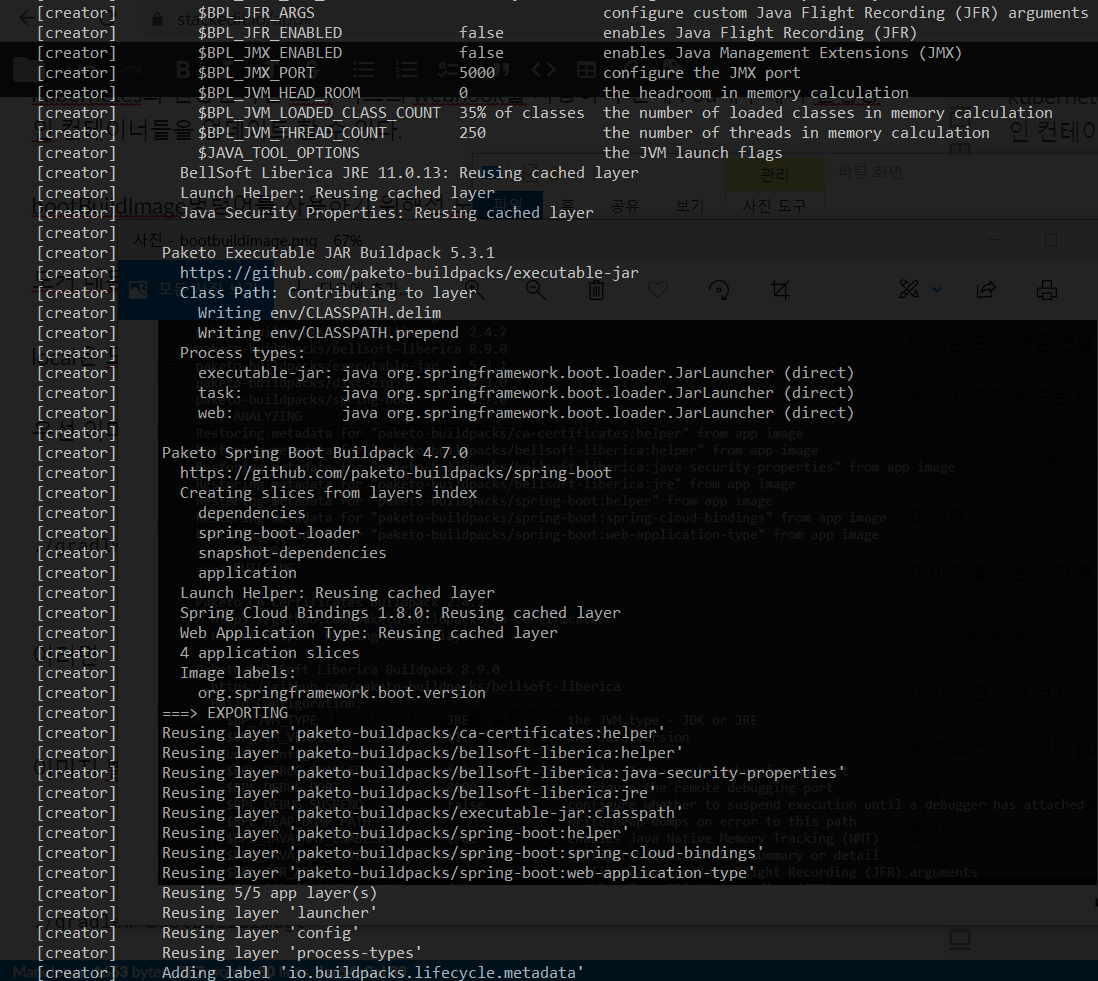Click the browser back arrow behind terminal
Screen dimensions: 1098x981
tap(27, 18)
